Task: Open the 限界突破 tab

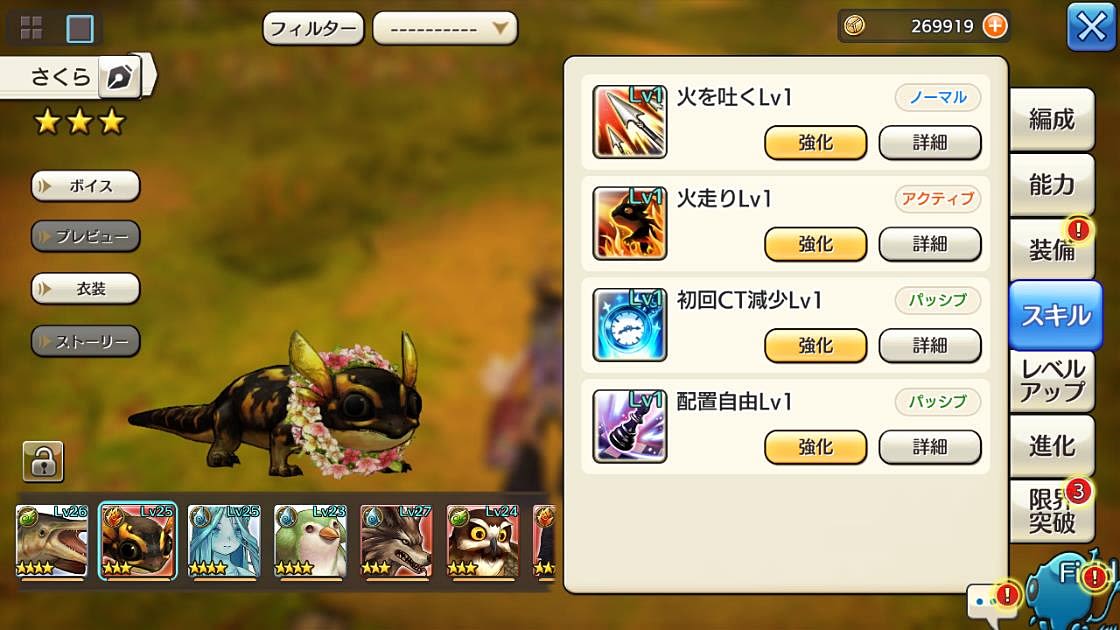Action: (1051, 511)
